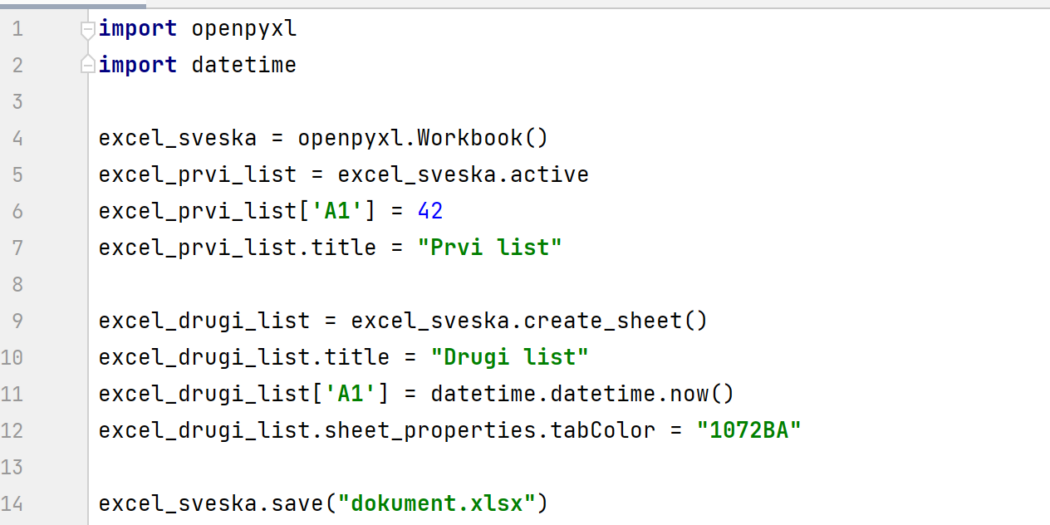The height and width of the screenshot is (525, 1050).
Task: Click line number 9 in the gutter
Action: [17, 321]
